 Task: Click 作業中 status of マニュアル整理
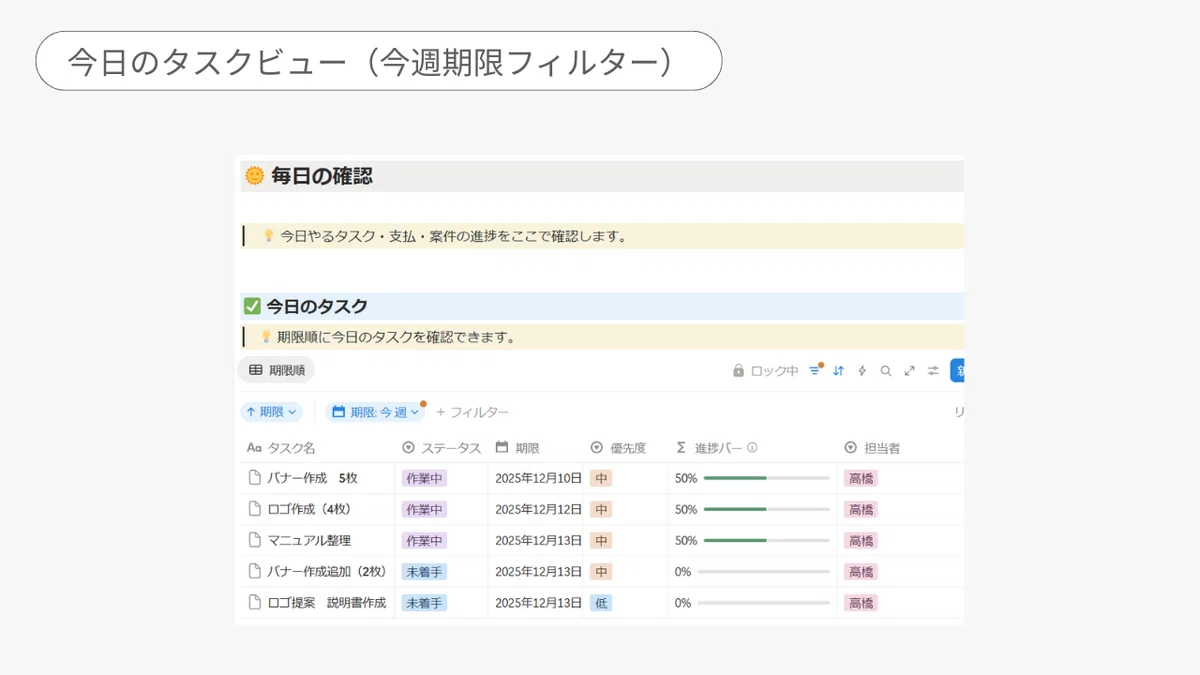tap(424, 541)
